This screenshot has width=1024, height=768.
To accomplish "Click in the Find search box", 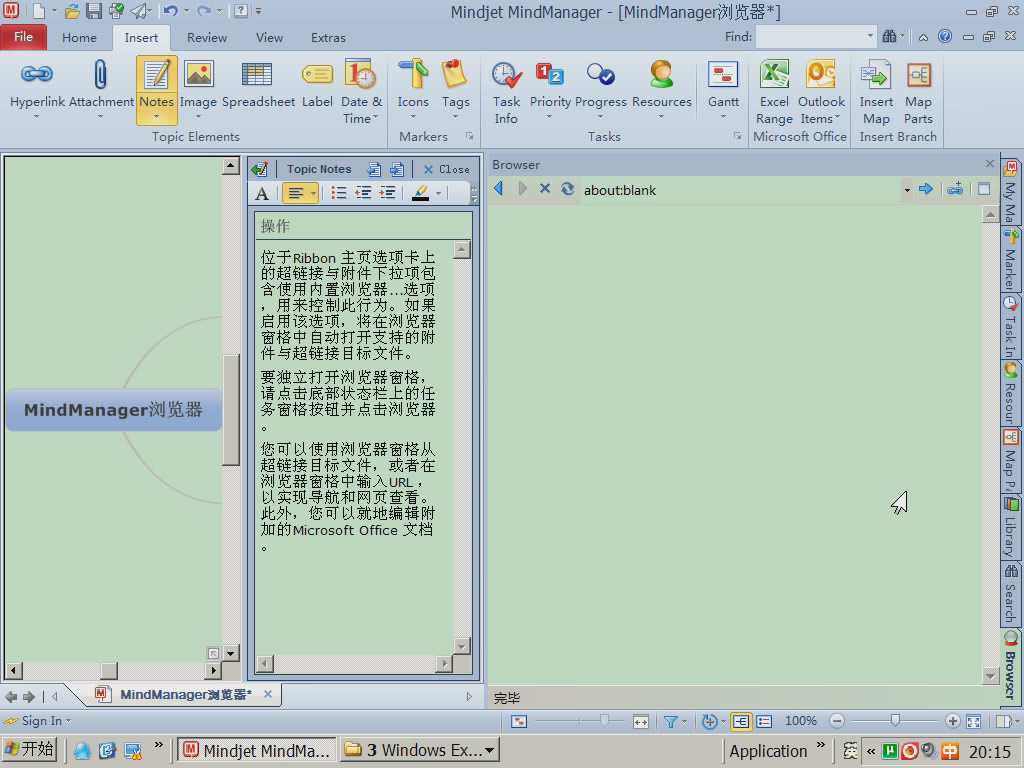I will (810, 37).
